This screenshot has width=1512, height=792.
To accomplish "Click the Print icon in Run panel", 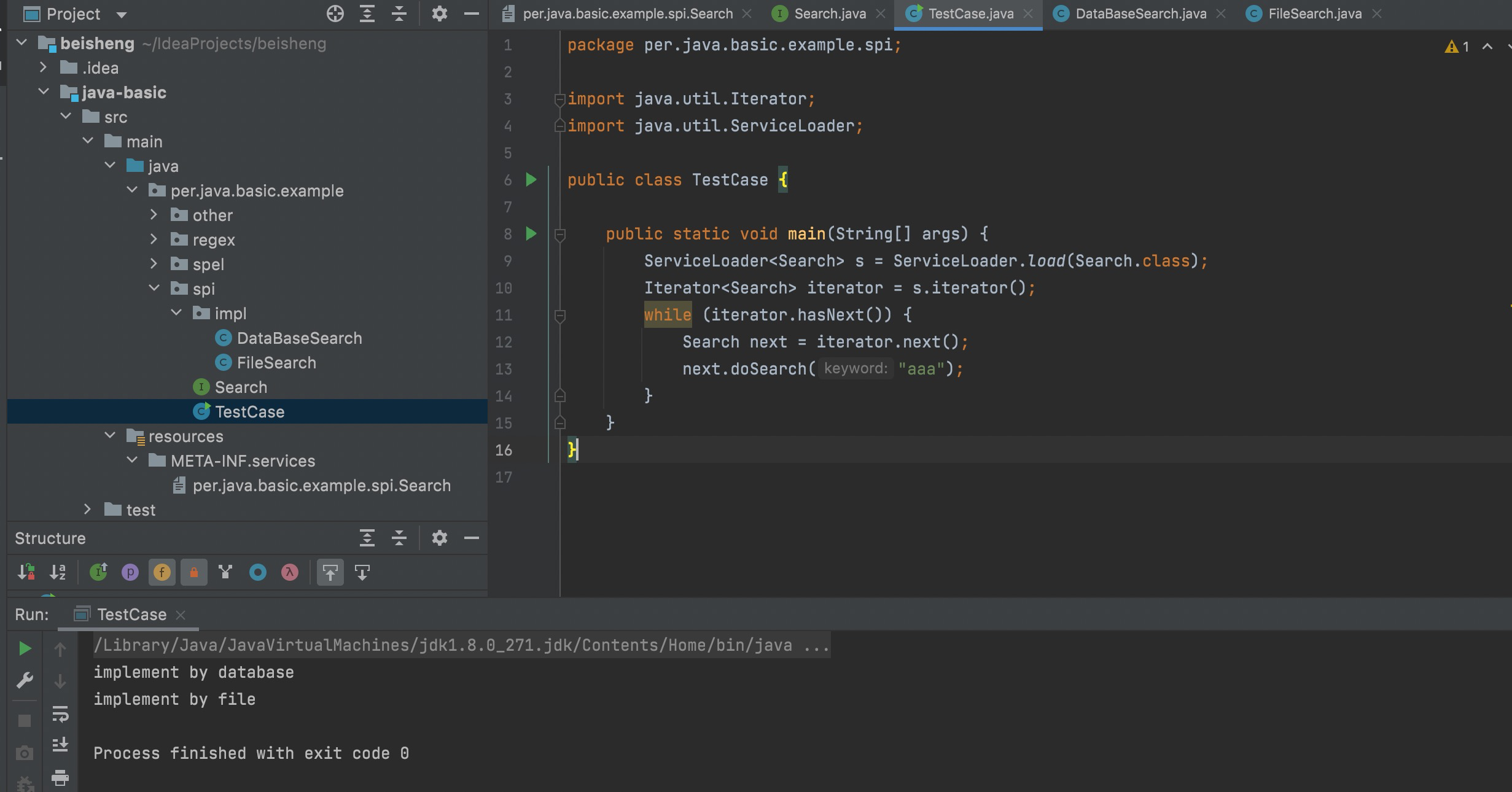I will pyautogui.click(x=60, y=777).
